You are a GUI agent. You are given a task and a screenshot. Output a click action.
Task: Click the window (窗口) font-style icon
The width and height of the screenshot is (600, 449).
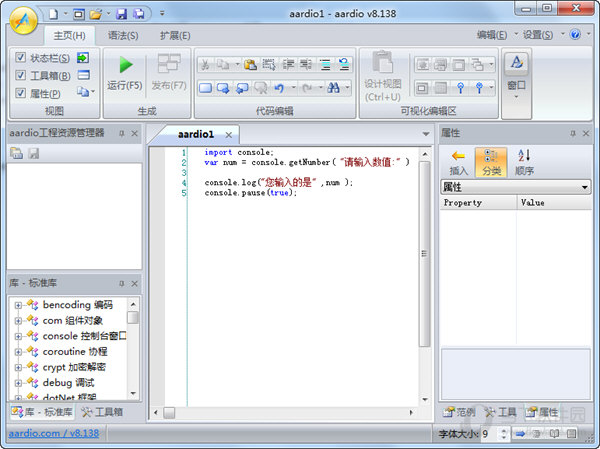(x=516, y=62)
